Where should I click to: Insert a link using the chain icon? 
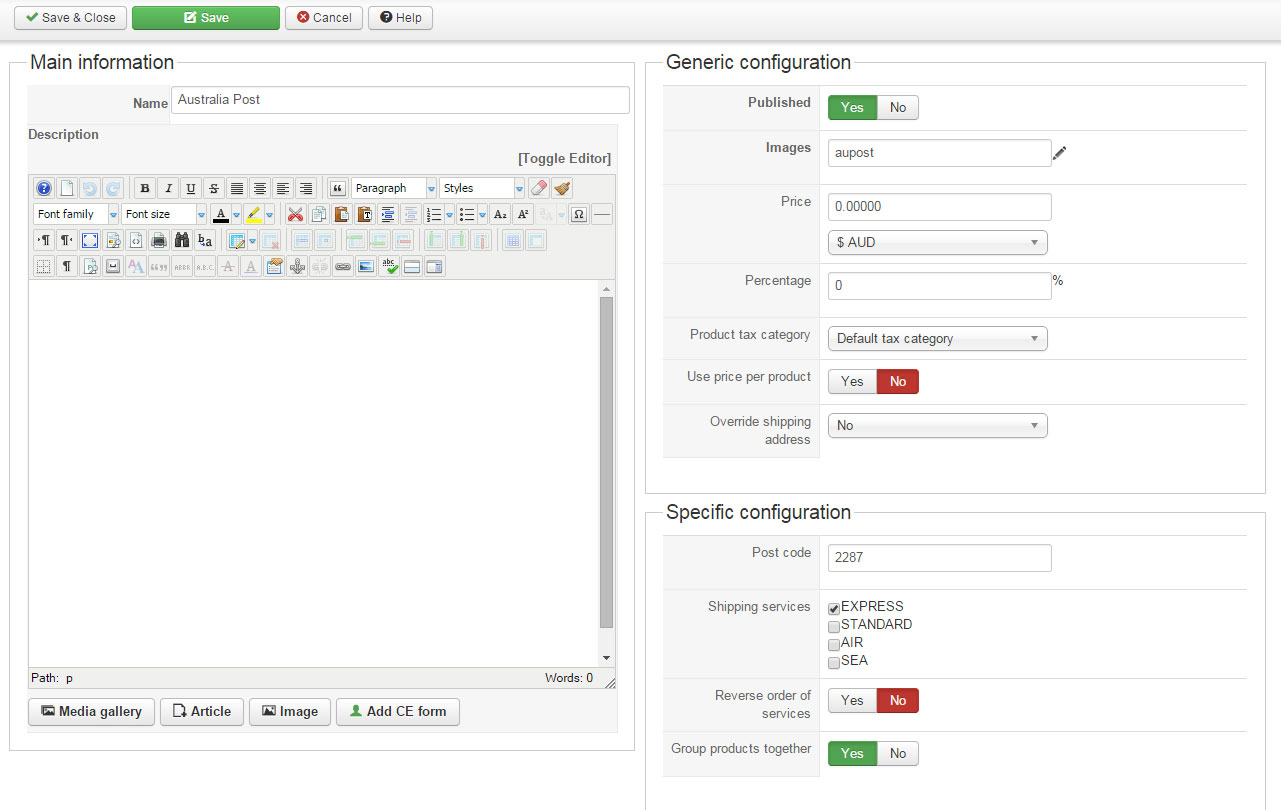[342, 266]
